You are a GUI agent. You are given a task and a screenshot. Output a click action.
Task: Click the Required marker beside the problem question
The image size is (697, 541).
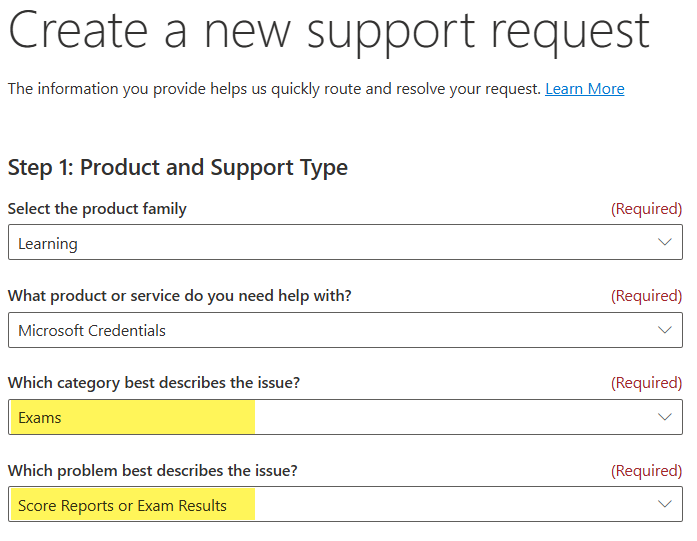646,471
